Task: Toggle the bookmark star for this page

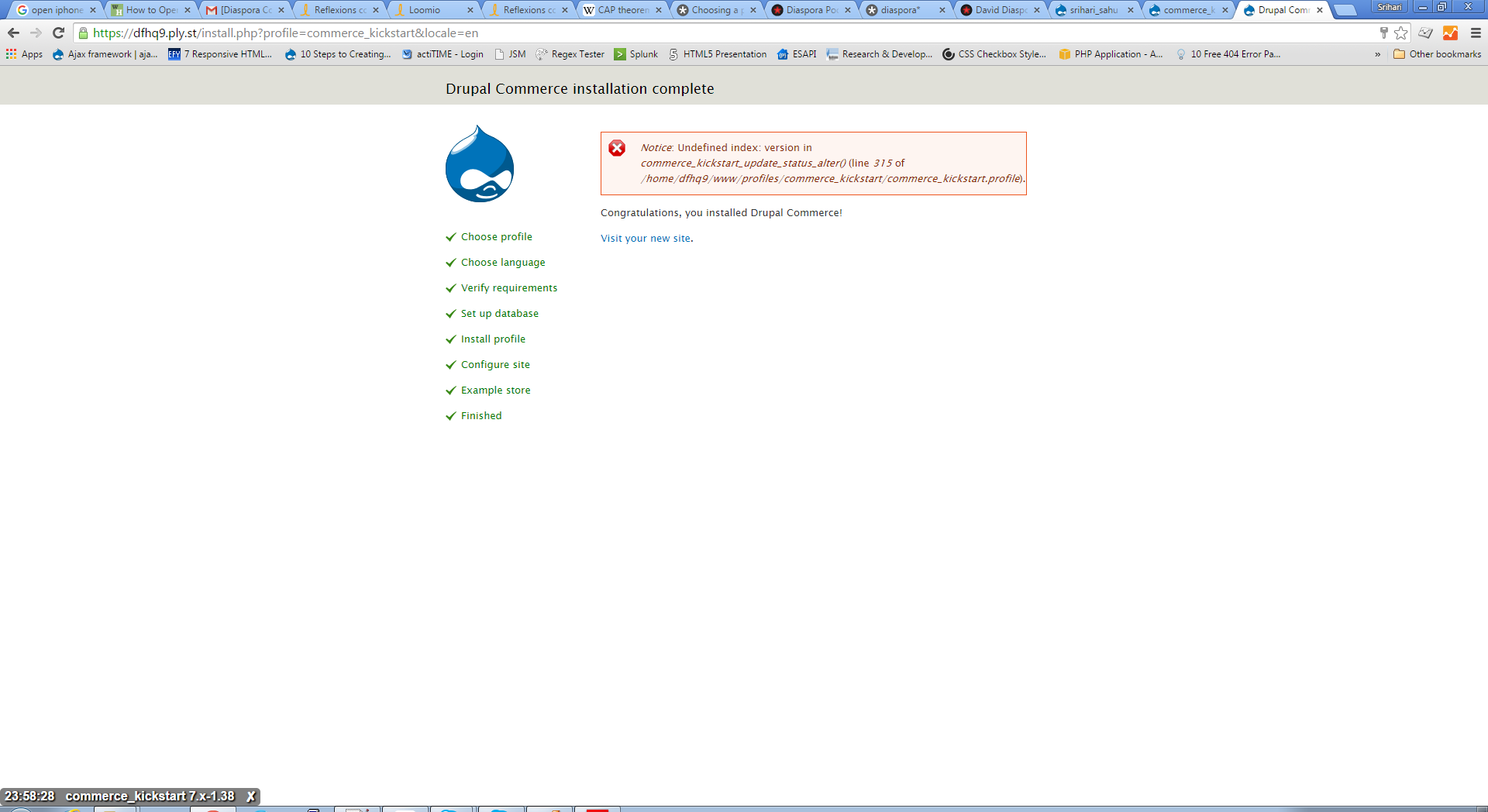Action: pyautogui.click(x=1400, y=33)
